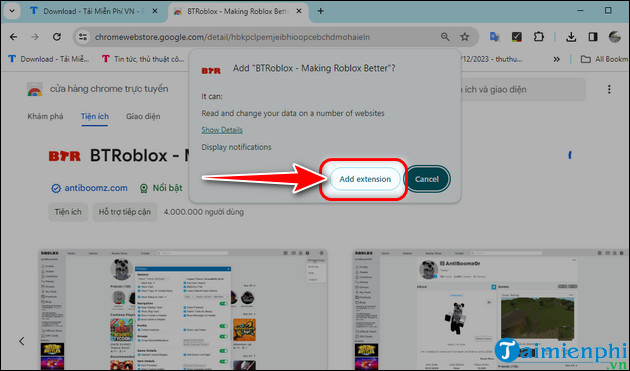Open the Extensions puzzle-piece menu

tap(538, 37)
